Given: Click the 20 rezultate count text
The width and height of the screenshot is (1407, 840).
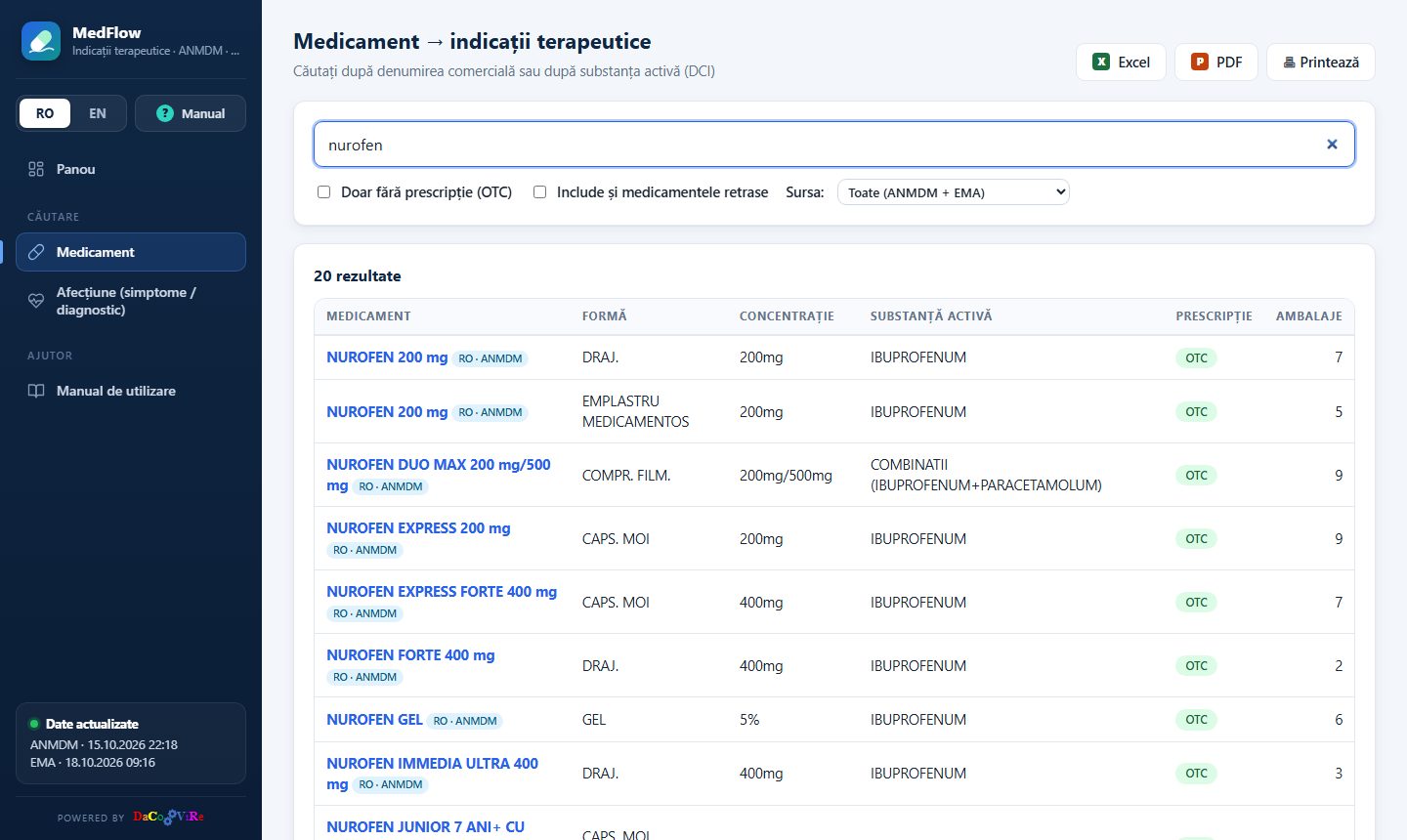Looking at the screenshot, I should point(358,276).
